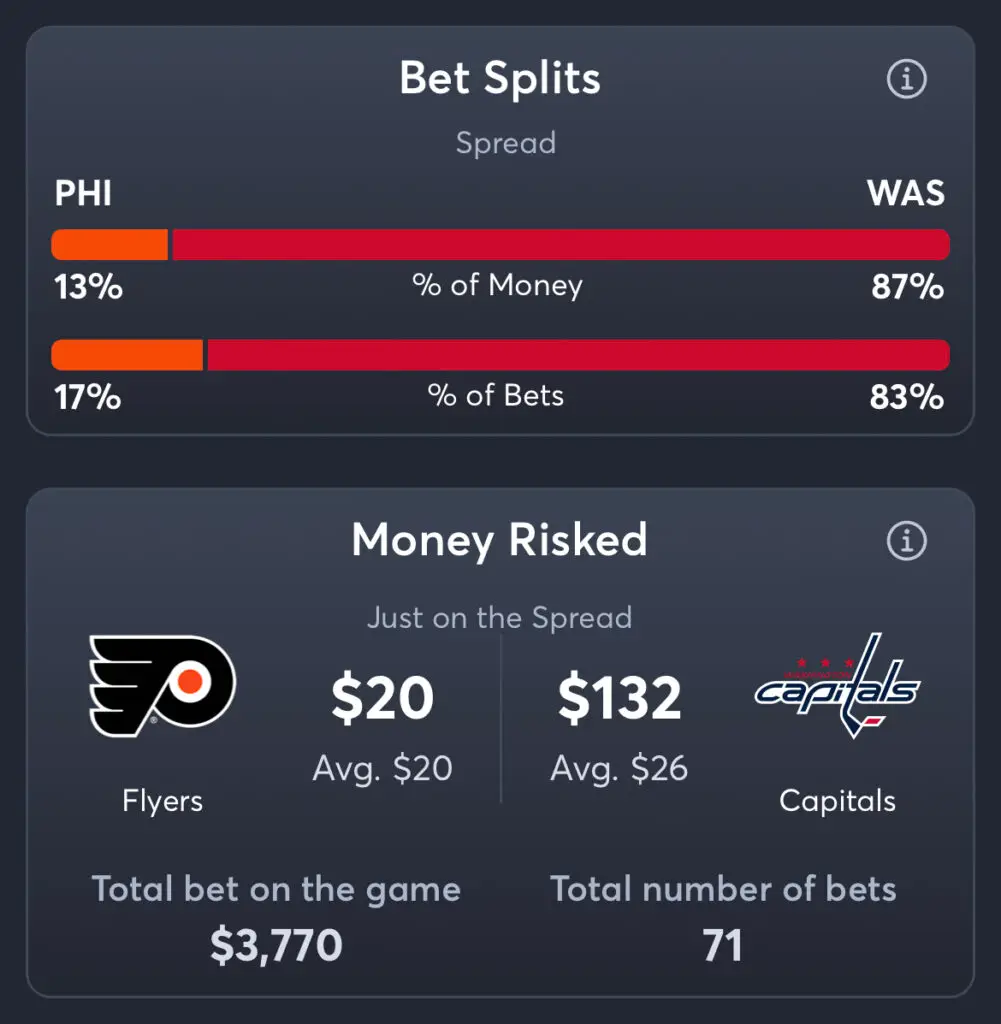Open the Bet Splits info icon
This screenshot has height=1024, width=1001.
click(x=906, y=79)
